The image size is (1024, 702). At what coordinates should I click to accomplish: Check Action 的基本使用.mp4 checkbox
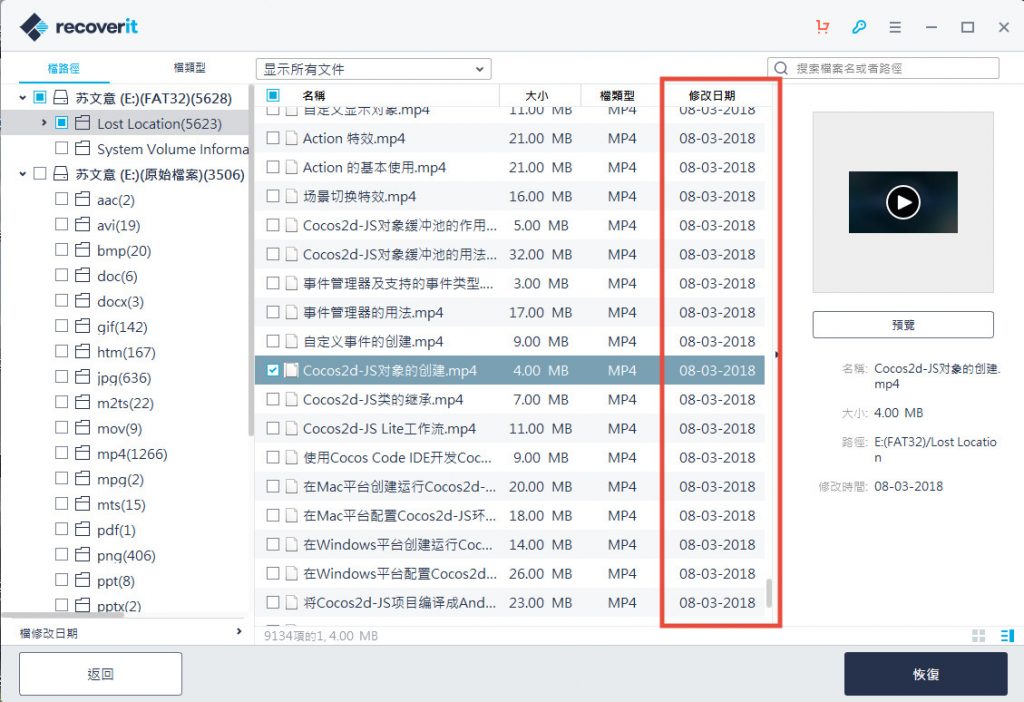click(x=273, y=167)
